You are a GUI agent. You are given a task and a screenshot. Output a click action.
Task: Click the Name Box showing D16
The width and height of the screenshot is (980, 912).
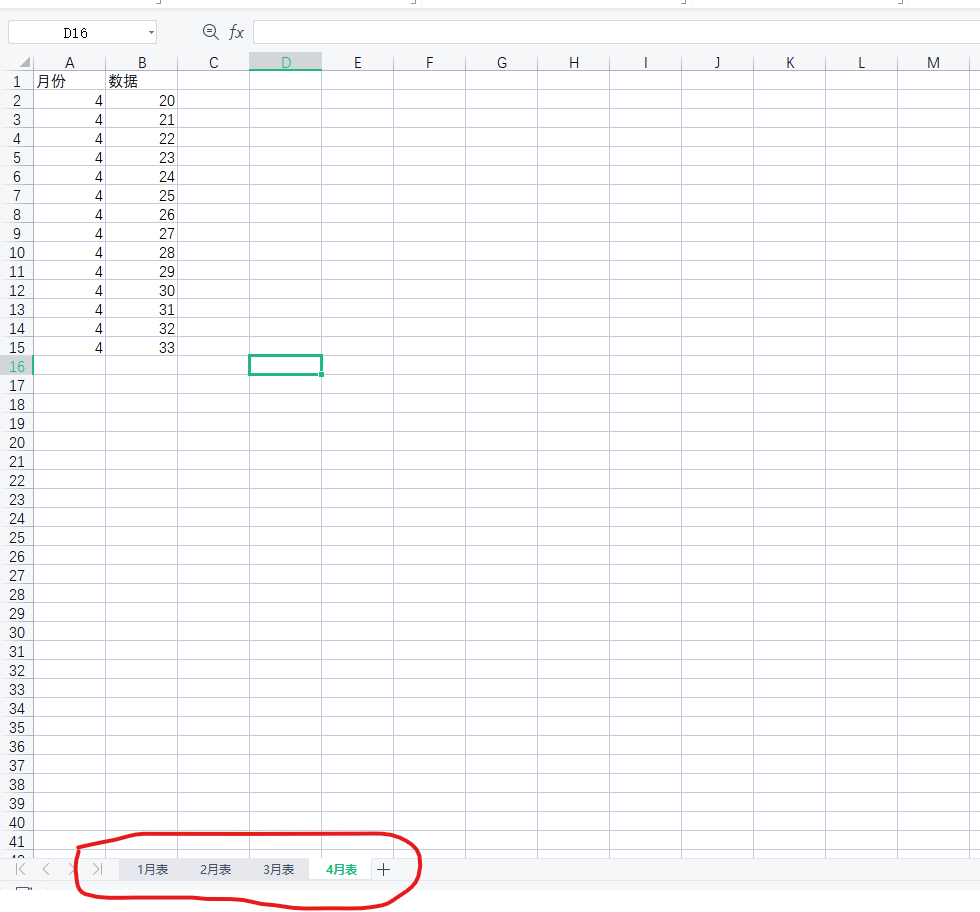click(76, 33)
